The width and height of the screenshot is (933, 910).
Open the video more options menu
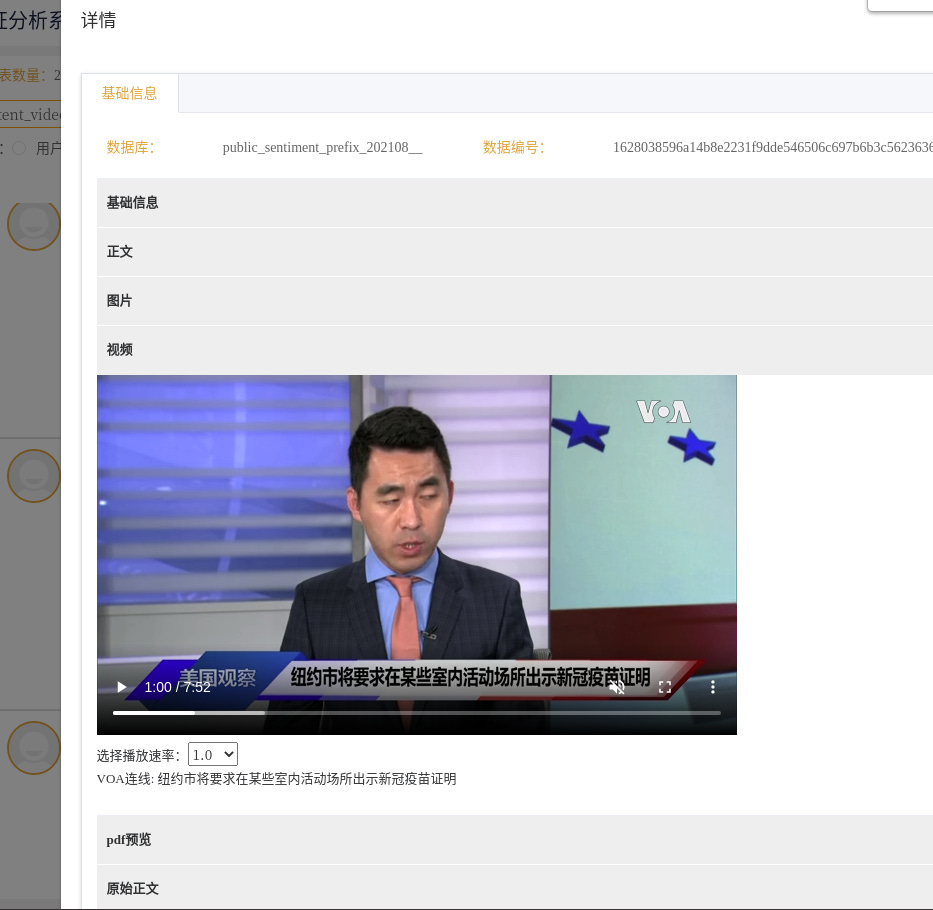click(x=713, y=687)
